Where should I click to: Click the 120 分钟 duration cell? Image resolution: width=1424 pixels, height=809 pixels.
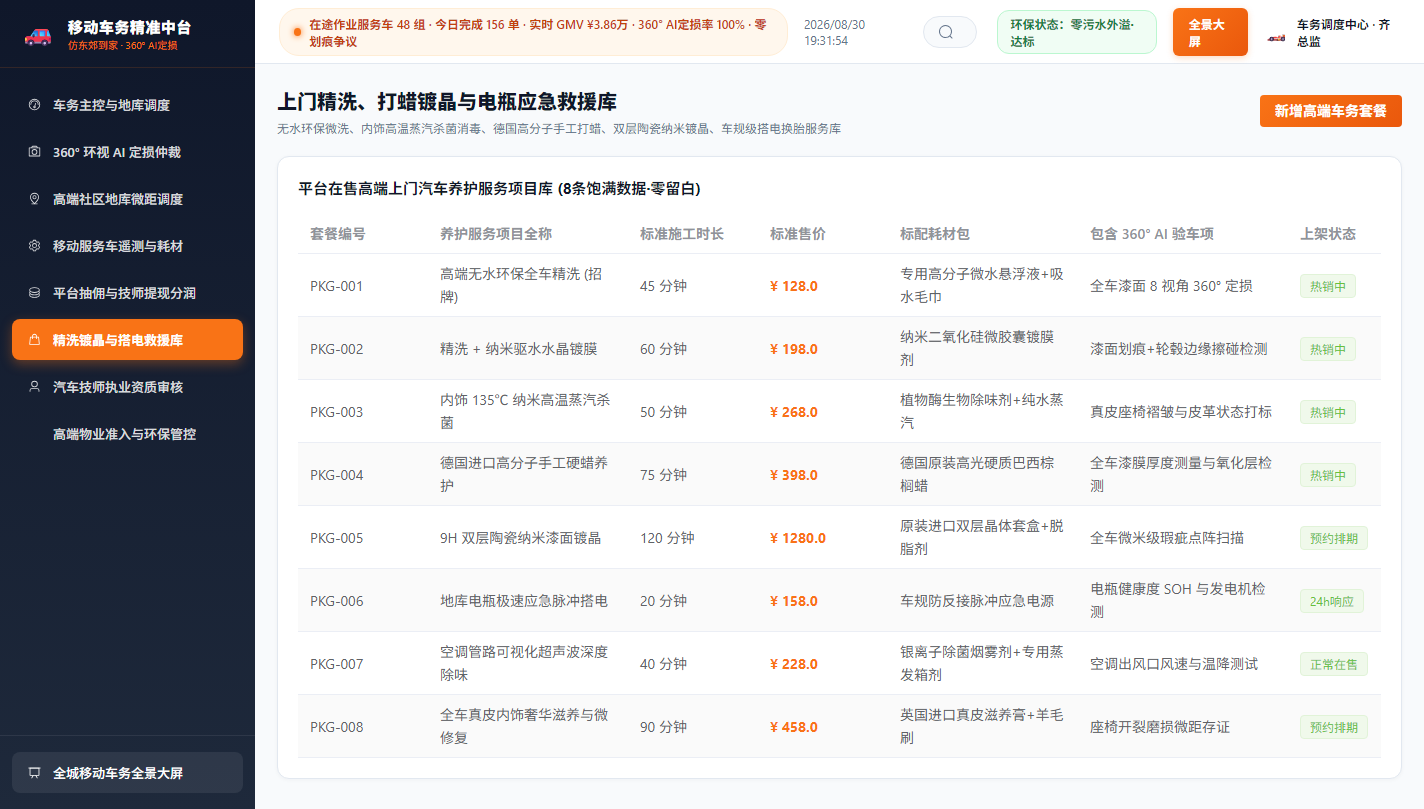(x=667, y=538)
